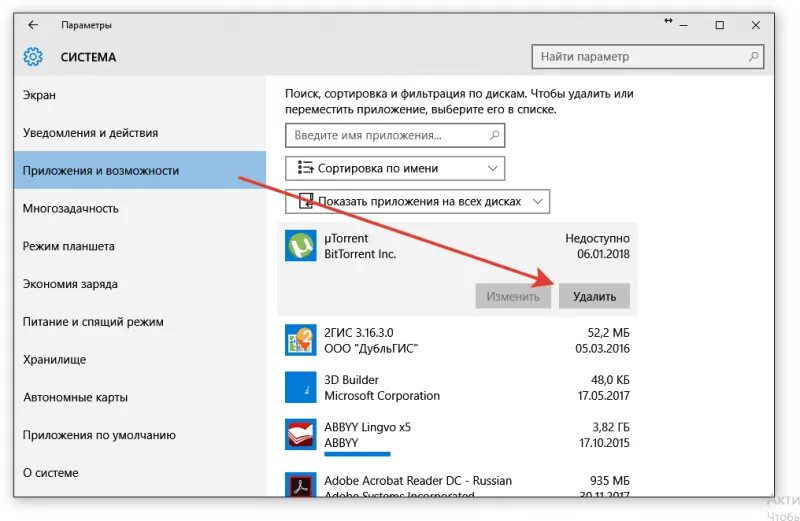800x521 pixels.
Task: Click the ООО "ДубльГИС" publisher text
Action: pyautogui.click(x=371, y=349)
